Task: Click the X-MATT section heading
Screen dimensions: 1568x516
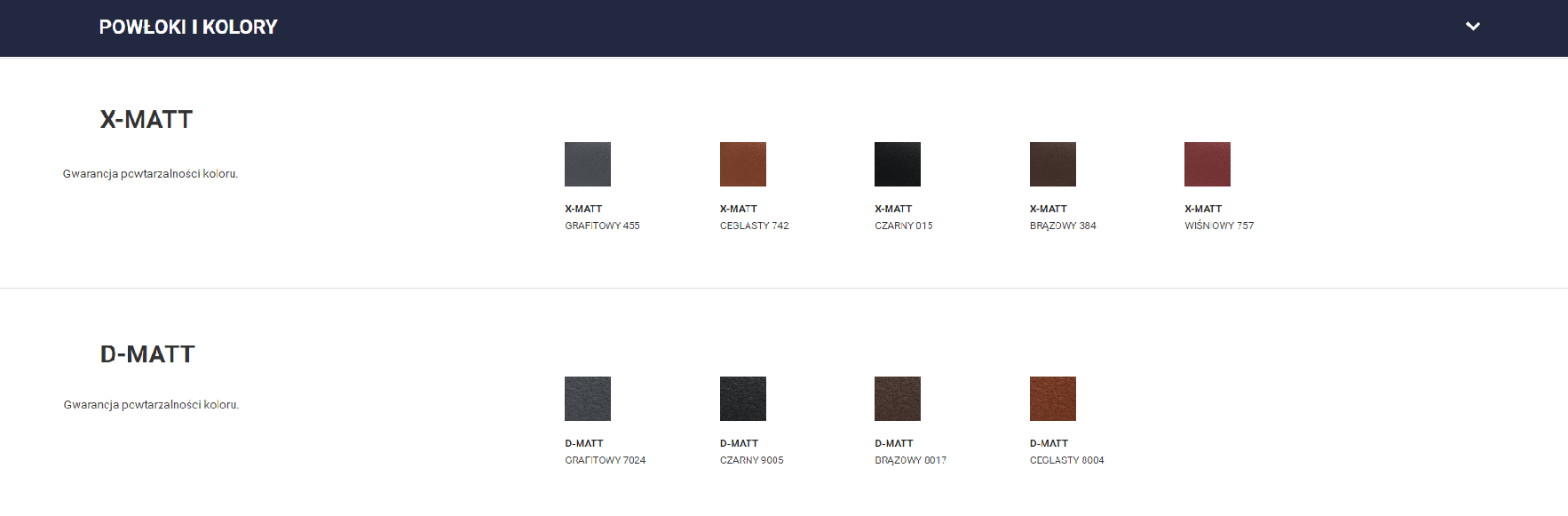Action: click(x=147, y=120)
